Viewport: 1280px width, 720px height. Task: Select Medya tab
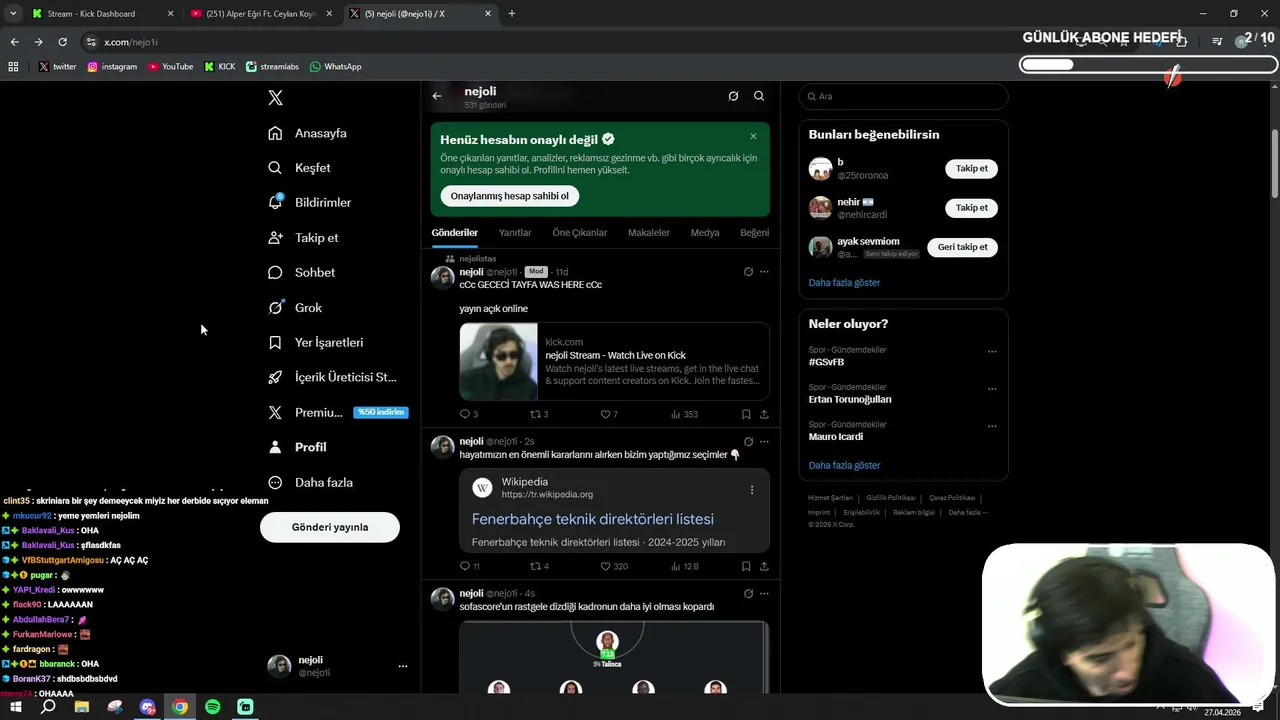point(705,233)
